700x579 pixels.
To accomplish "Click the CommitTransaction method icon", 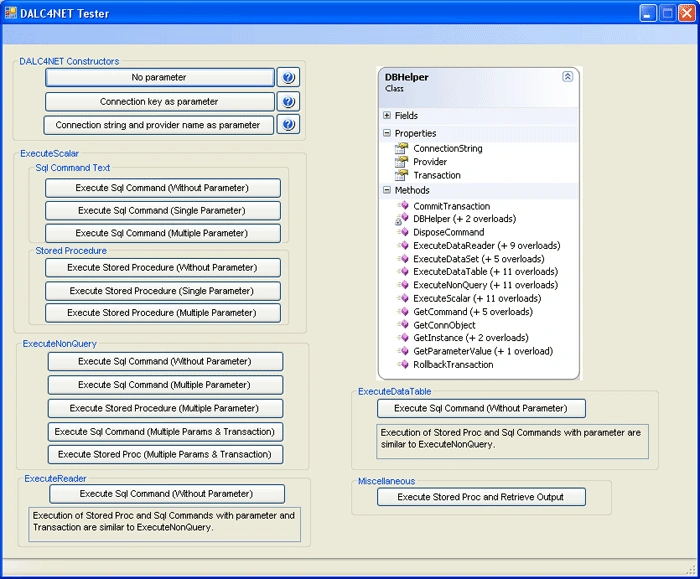I will [x=403, y=205].
